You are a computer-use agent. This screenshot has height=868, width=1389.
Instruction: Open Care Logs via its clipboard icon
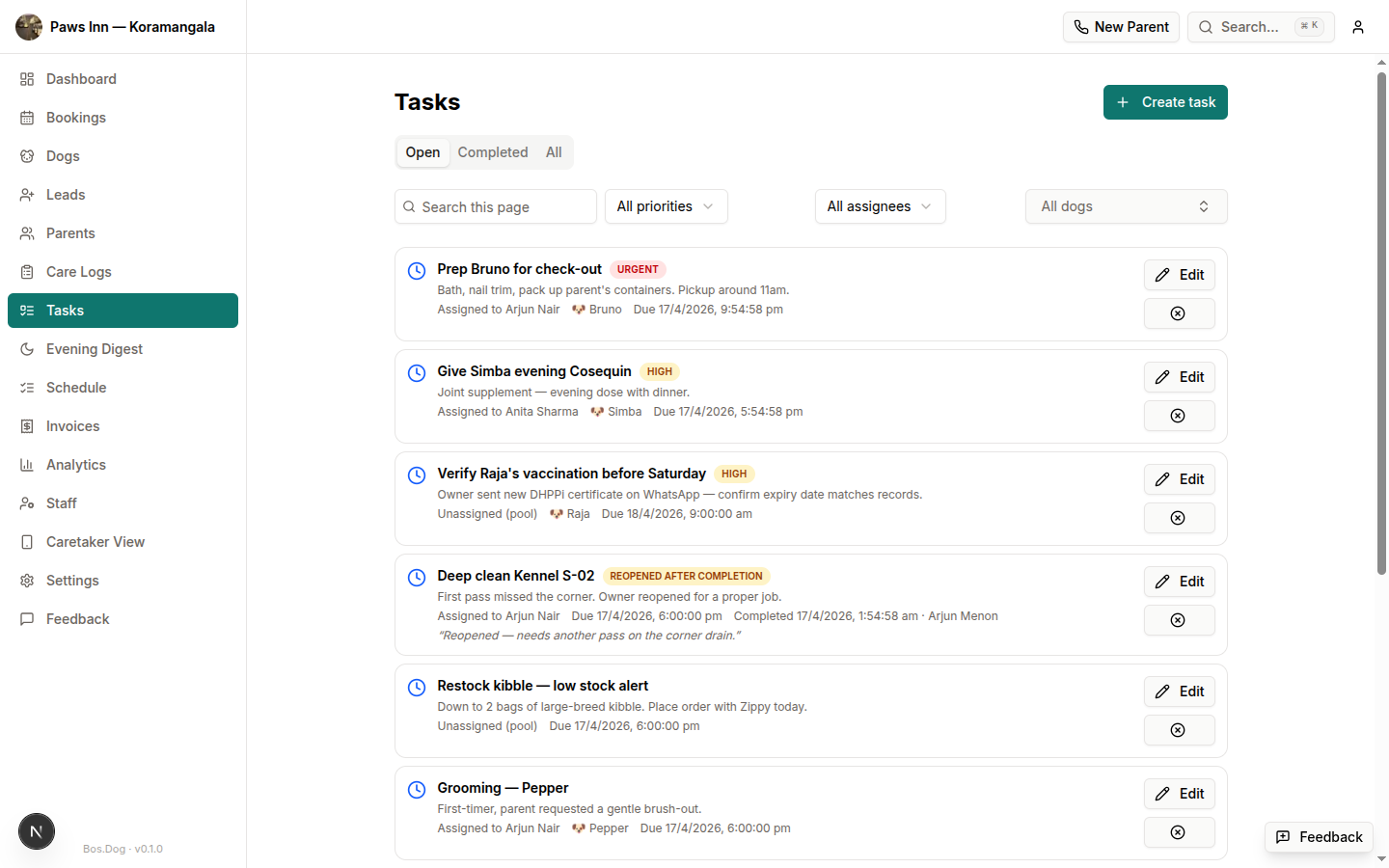26,271
